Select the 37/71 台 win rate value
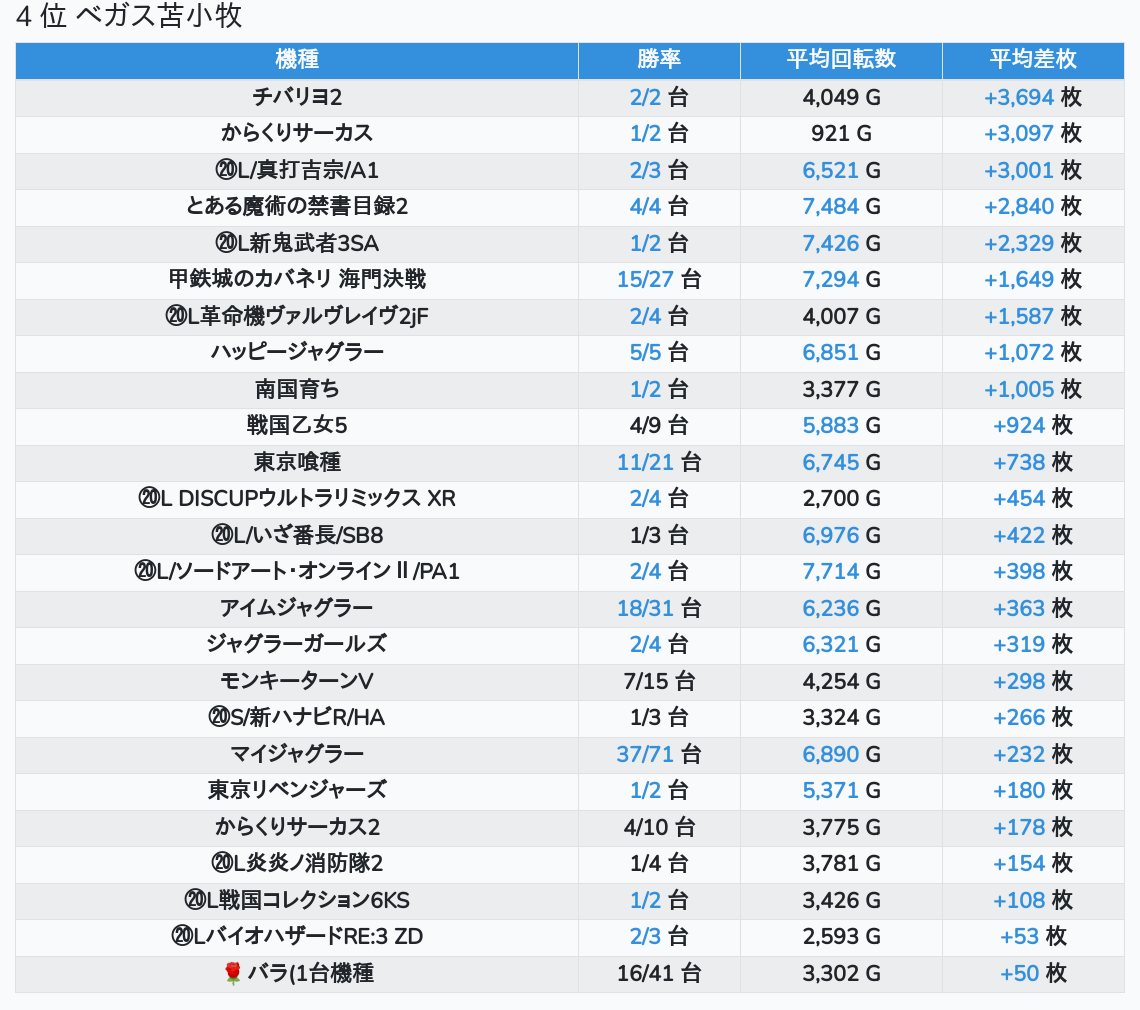Image resolution: width=1140 pixels, height=1010 pixels. tap(659, 755)
